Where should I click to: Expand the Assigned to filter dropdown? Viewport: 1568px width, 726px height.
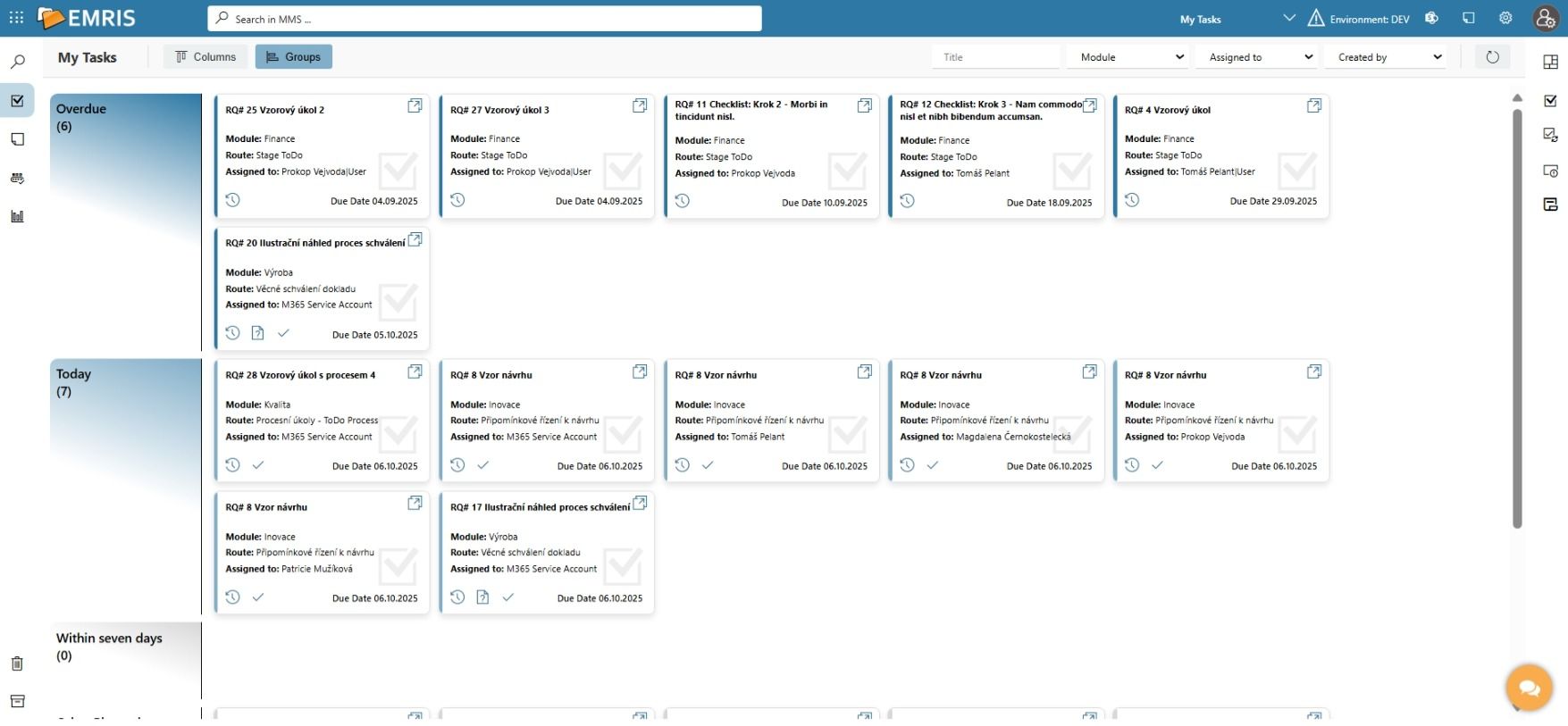click(1259, 57)
